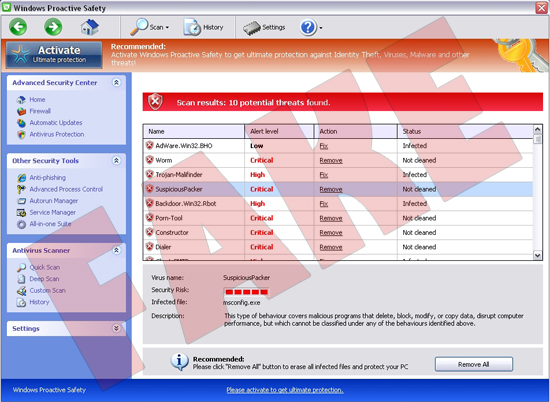Click Remove for Porn-Tool
The width and height of the screenshot is (550, 402).
(x=331, y=218)
